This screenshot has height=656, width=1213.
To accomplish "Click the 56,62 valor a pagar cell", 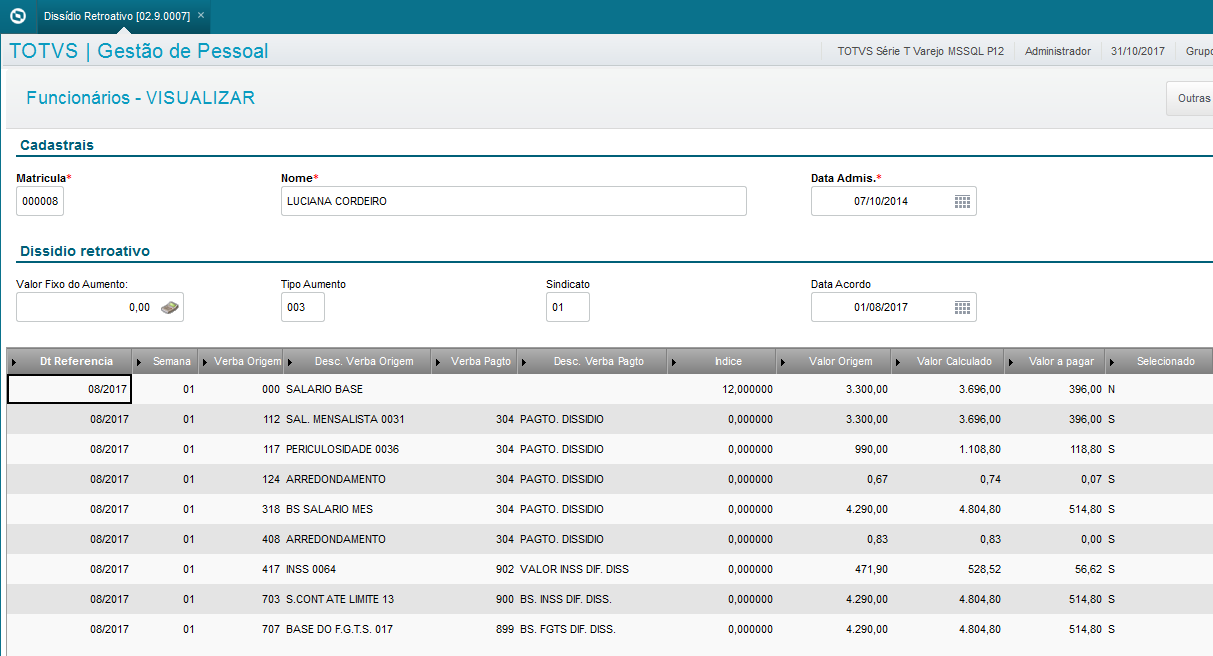I will 1087,569.
